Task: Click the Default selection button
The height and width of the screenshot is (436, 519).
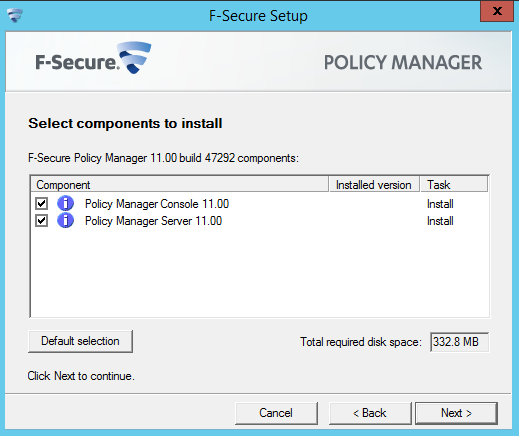Action: (x=80, y=341)
